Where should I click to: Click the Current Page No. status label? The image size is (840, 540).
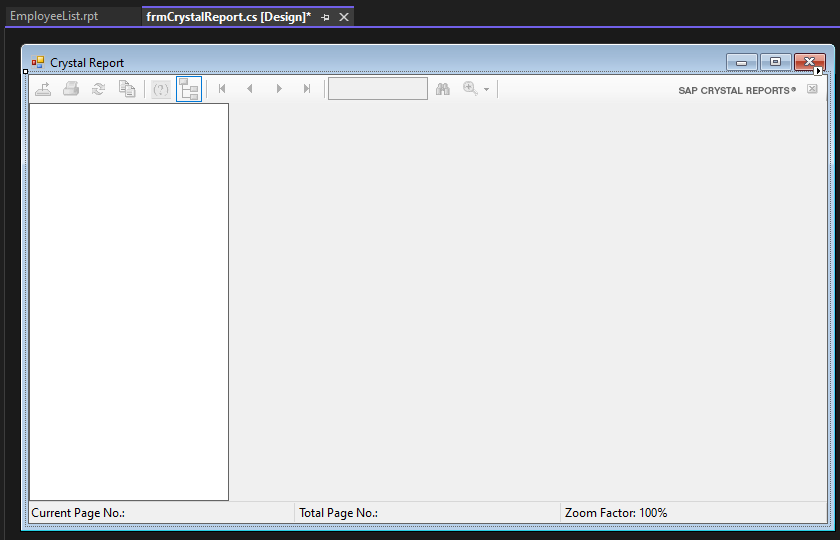(78, 513)
